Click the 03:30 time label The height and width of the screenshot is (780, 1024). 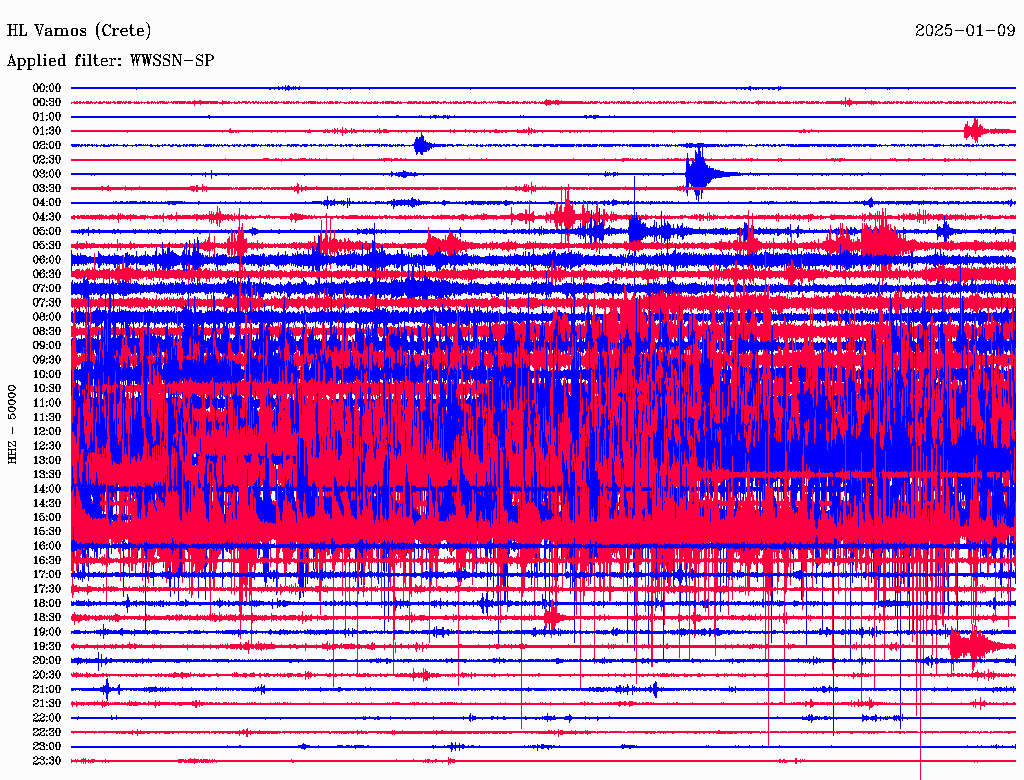coord(47,189)
